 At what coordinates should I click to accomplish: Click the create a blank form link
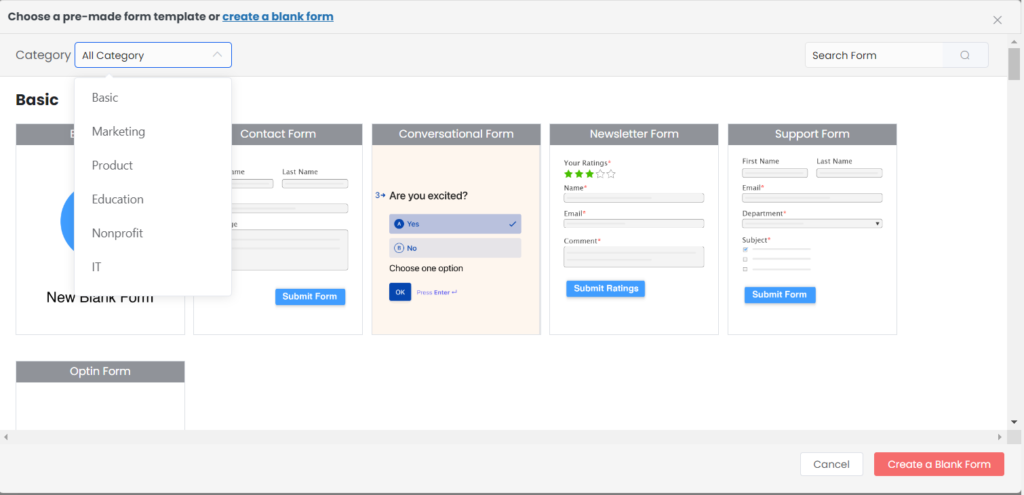coord(278,16)
